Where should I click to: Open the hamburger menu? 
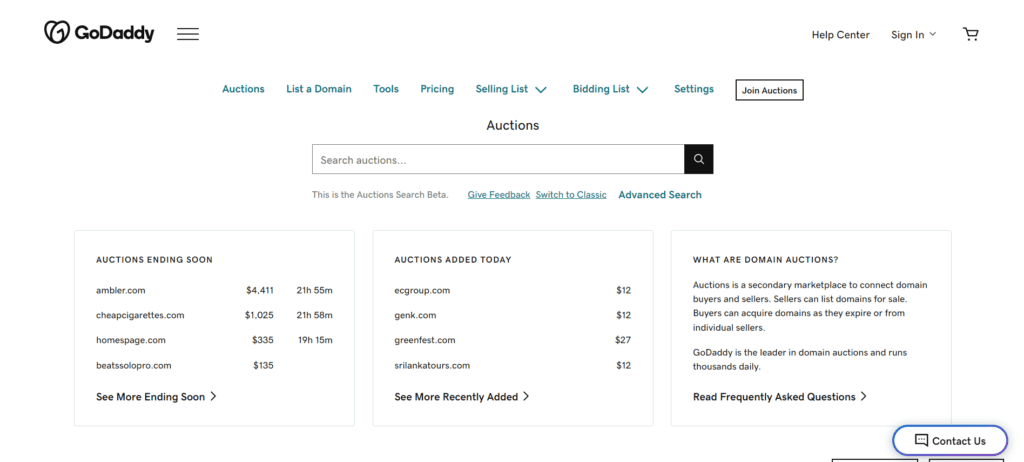188,34
